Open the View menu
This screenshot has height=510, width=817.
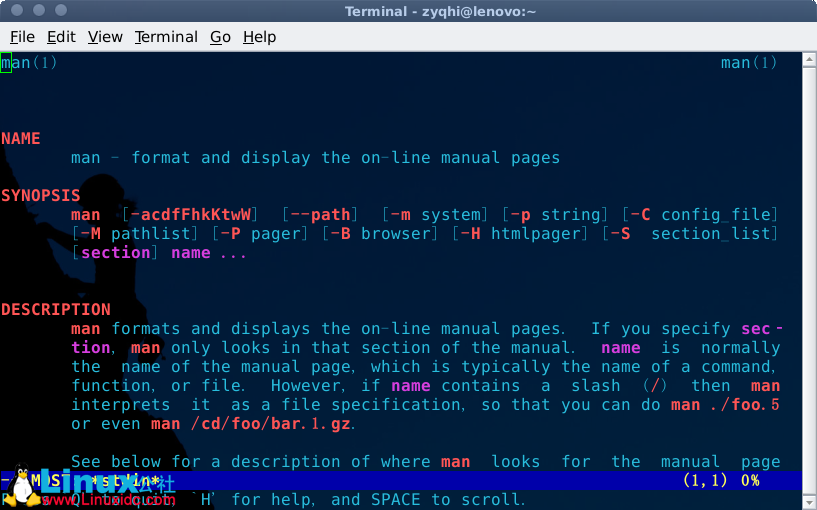tap(105, 37)
